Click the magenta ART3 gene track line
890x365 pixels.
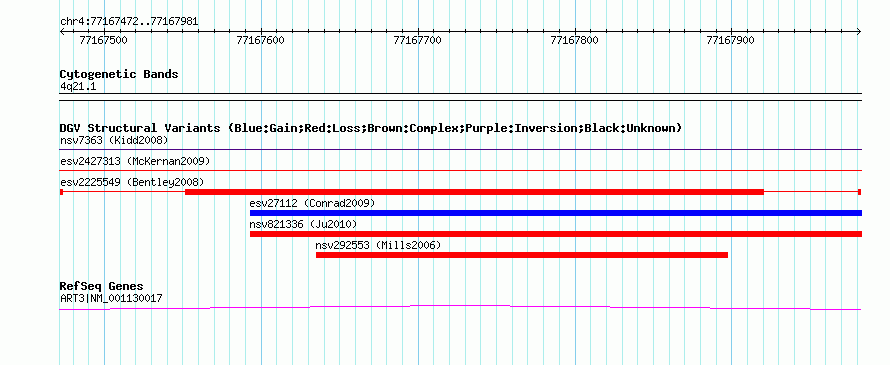pyautogui.click(x=461, y=307)
